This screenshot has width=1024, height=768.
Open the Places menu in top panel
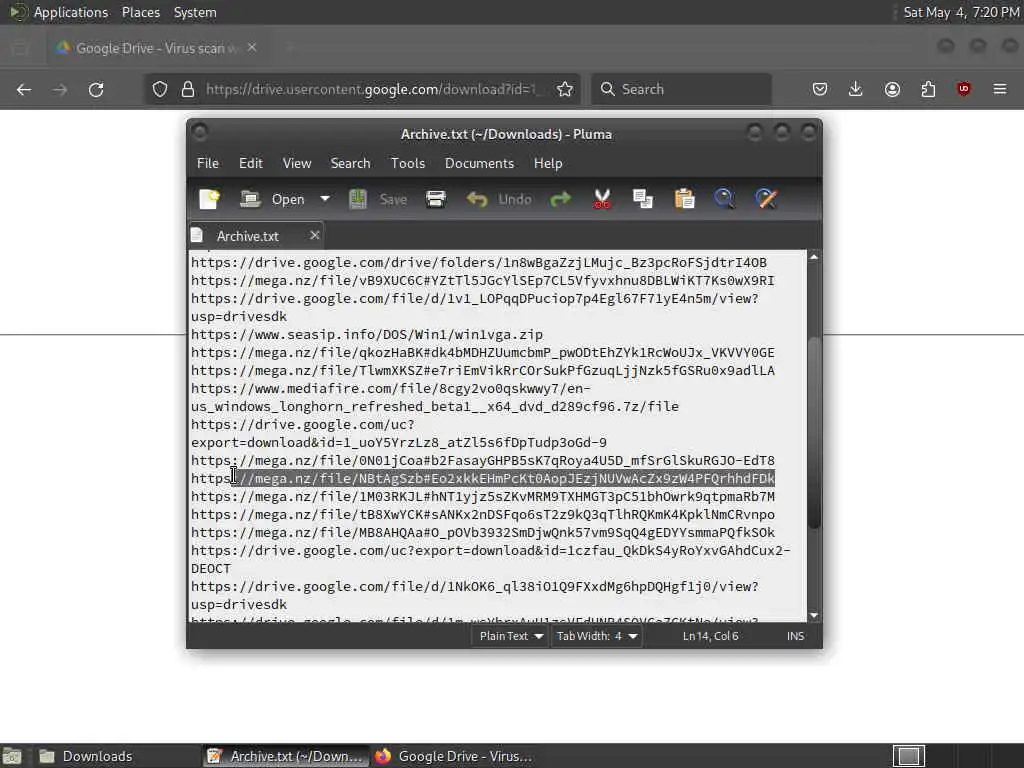click(141, 12)
